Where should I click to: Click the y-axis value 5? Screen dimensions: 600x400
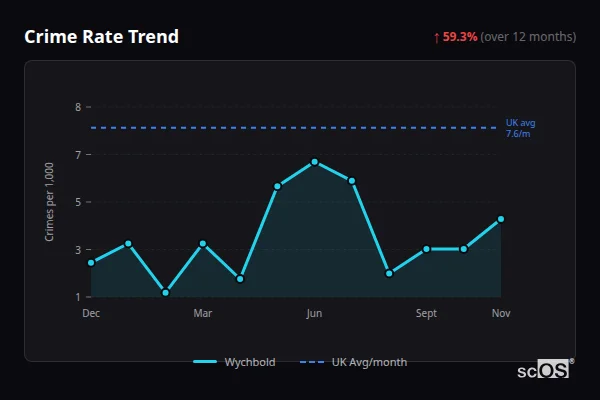pyautogui.click(x=78, y=202)
